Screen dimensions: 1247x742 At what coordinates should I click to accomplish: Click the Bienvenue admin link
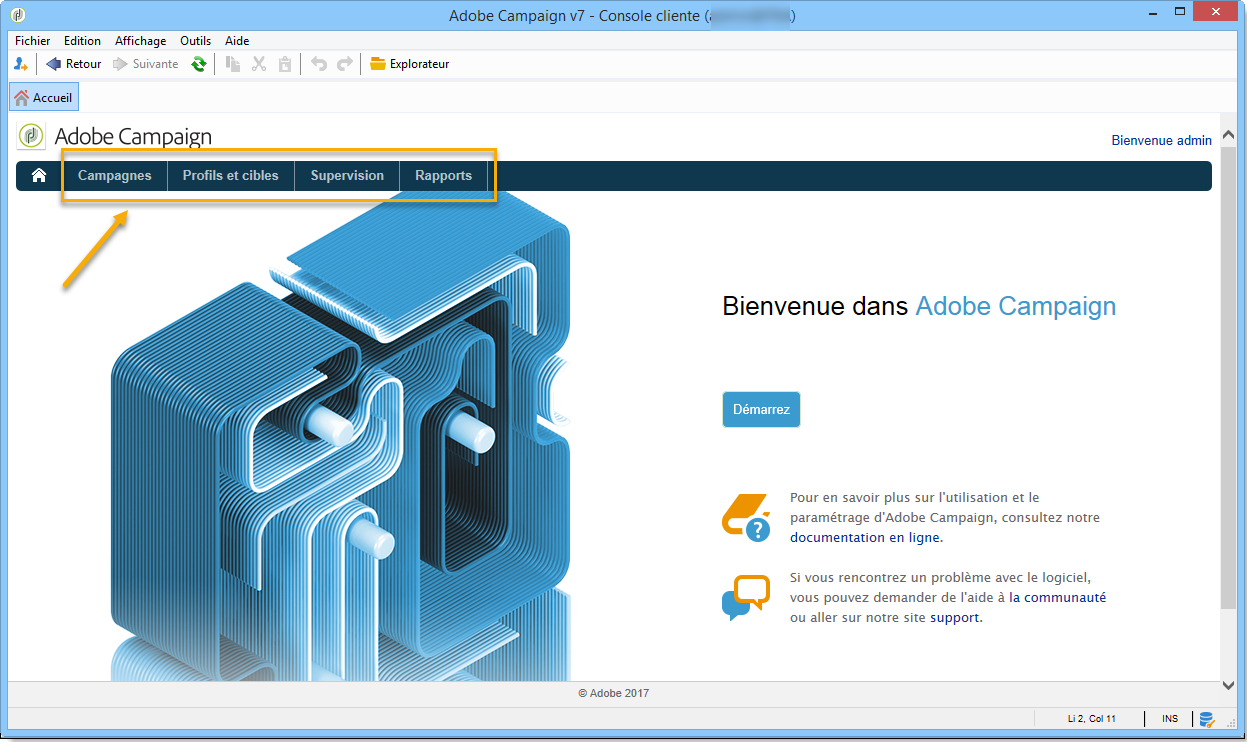1161,141
